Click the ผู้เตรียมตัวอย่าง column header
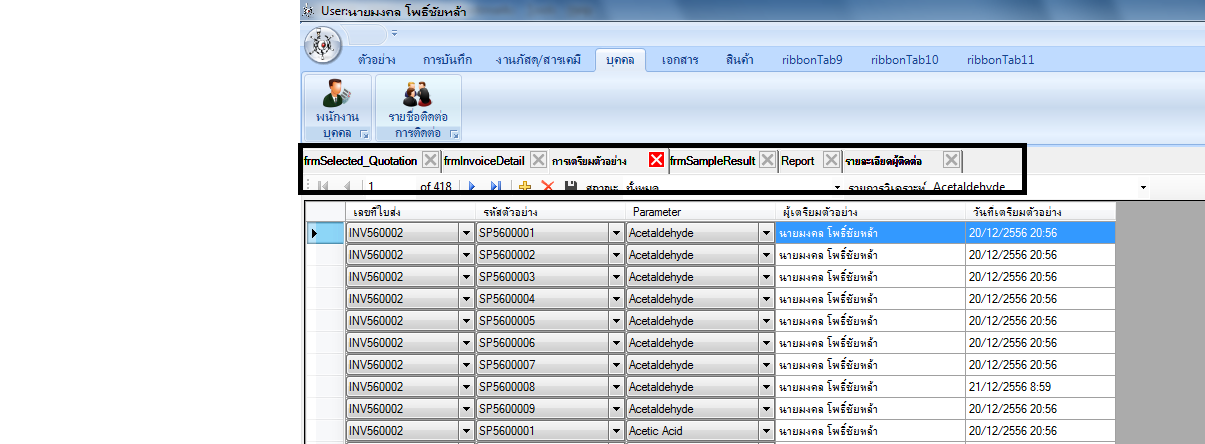Screen dimensions: 1205x444 tap(870, 212)
